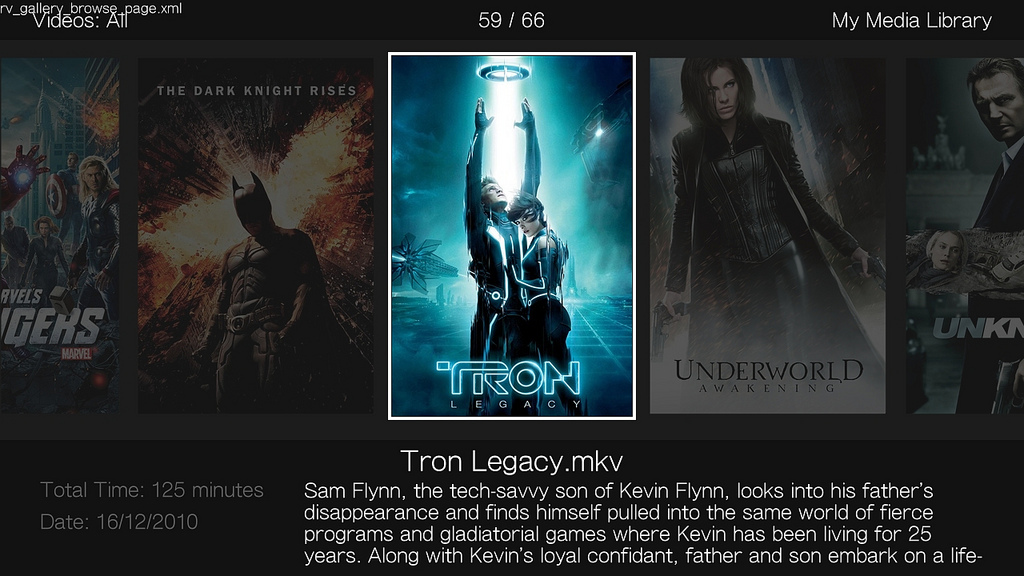Viewport: 1024px width, 576px height.
Task: Click the Underworld title text on poster
Action: click(768, 371)
